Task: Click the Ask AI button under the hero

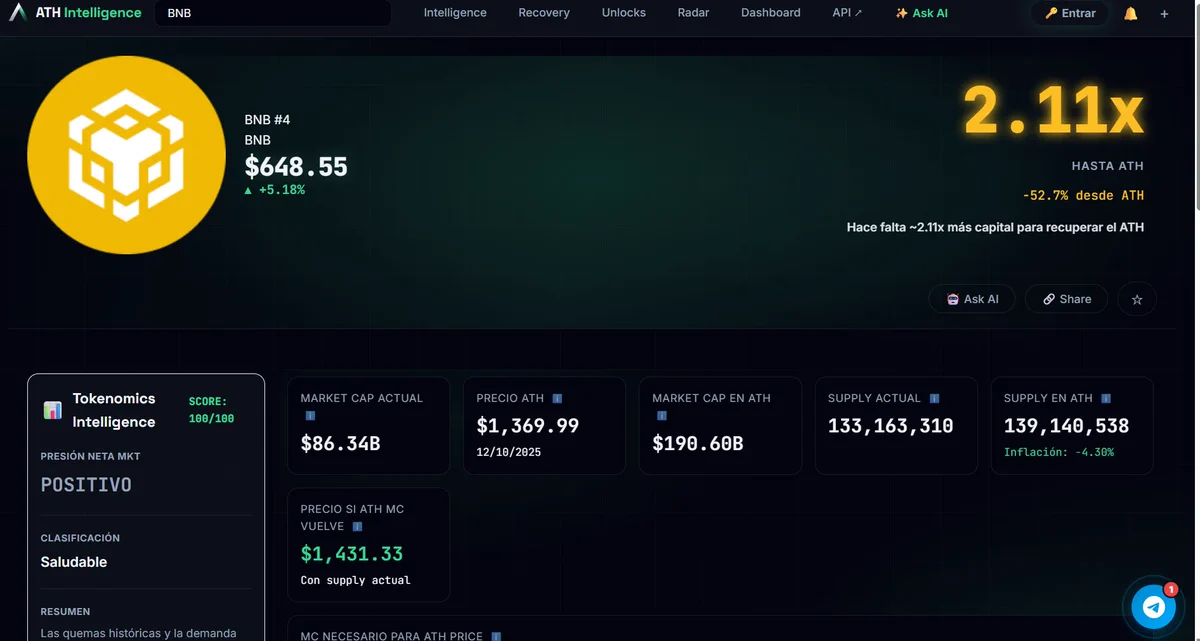Action: coord(972,299)
